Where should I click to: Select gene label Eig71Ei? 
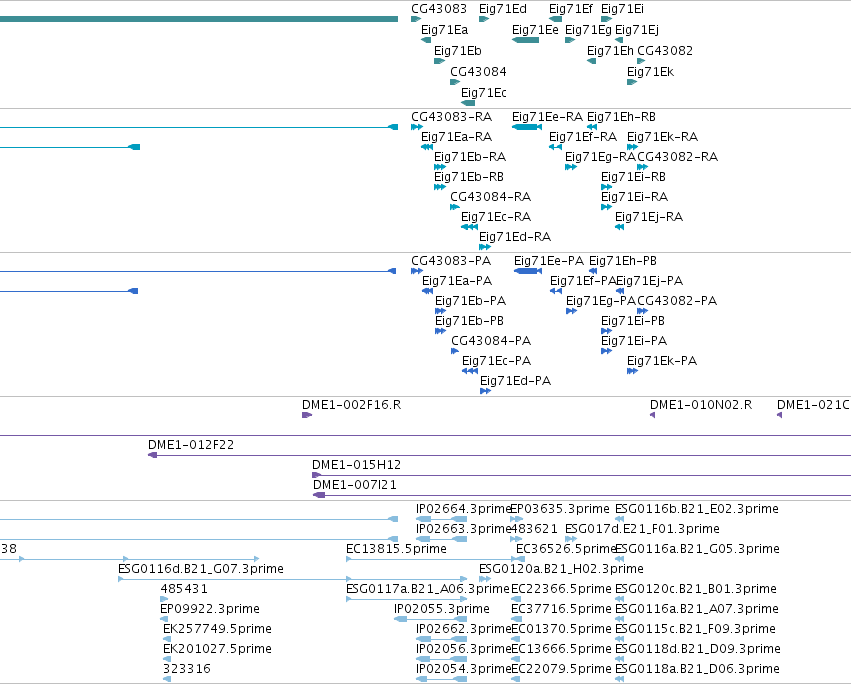pyautogui.click(x=622, y=9)
